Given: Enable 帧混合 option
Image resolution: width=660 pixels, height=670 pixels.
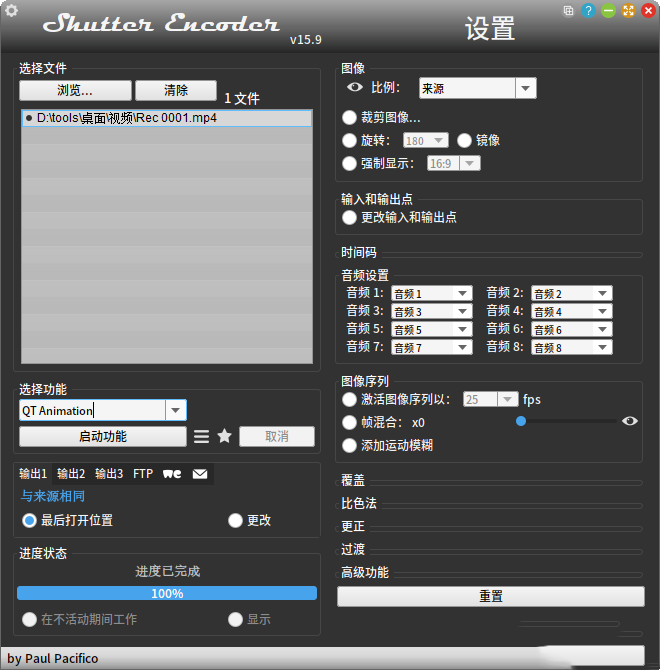Looking at the screenshot, I should click(349, 423).
